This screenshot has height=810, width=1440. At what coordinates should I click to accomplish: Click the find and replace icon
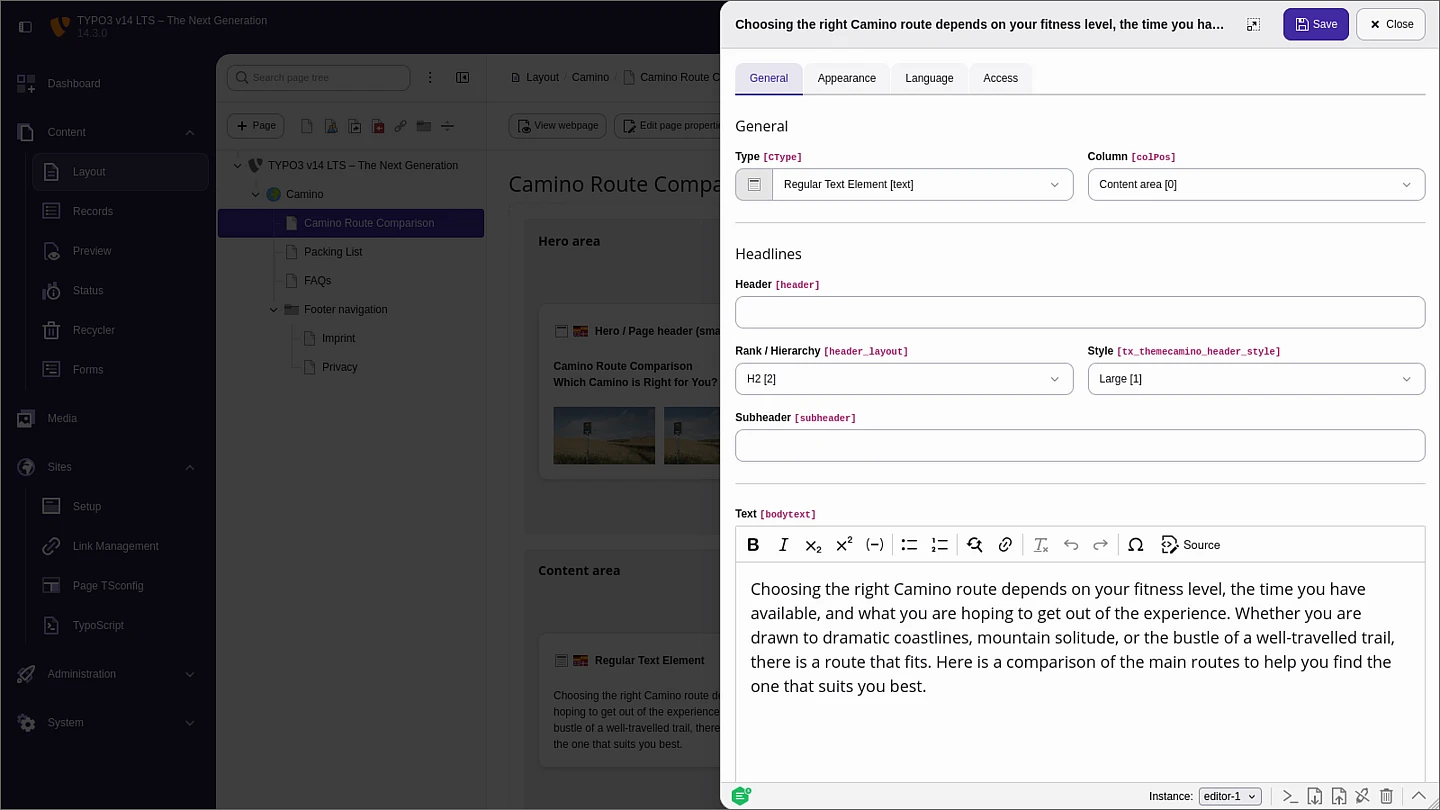click(974, 545)
